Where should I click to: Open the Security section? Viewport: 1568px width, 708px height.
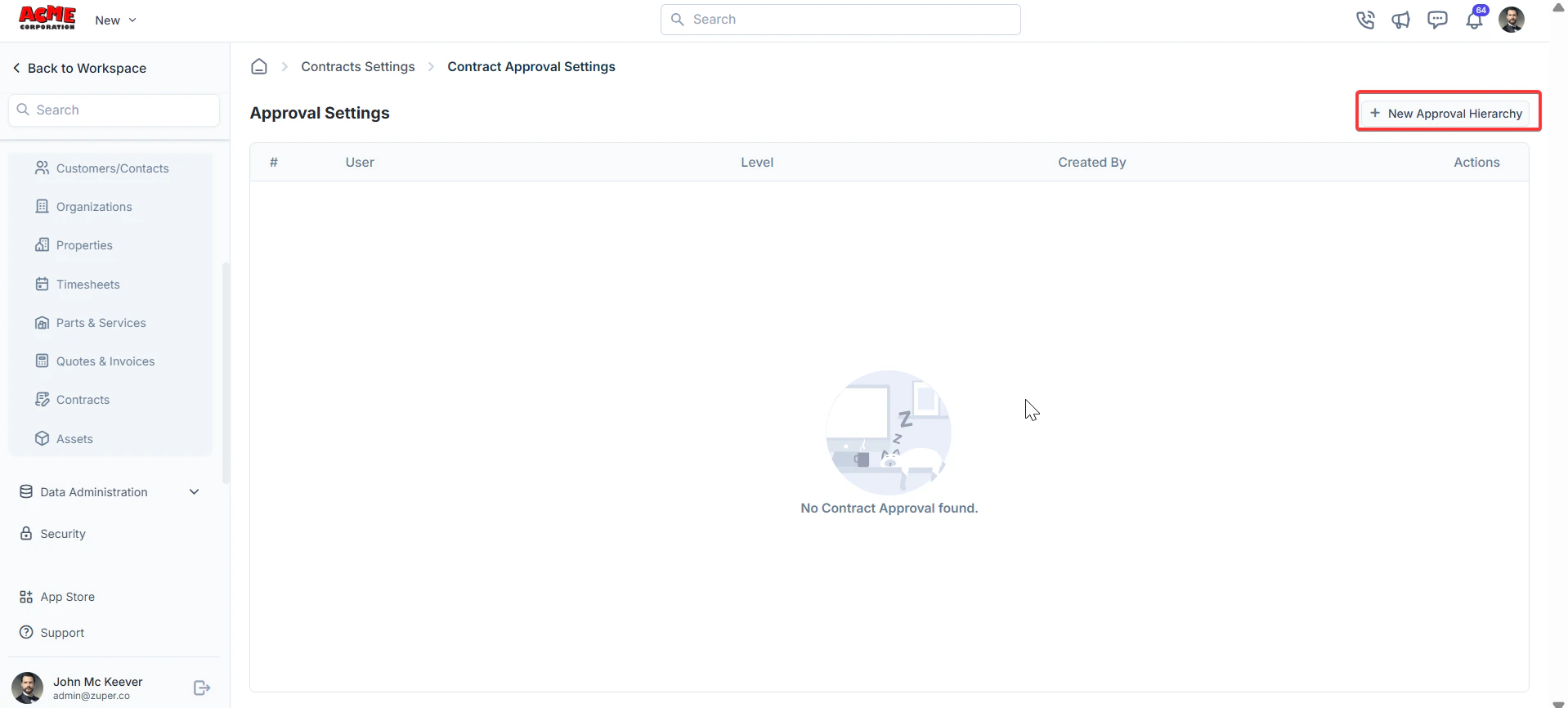(x=52, y=534)
